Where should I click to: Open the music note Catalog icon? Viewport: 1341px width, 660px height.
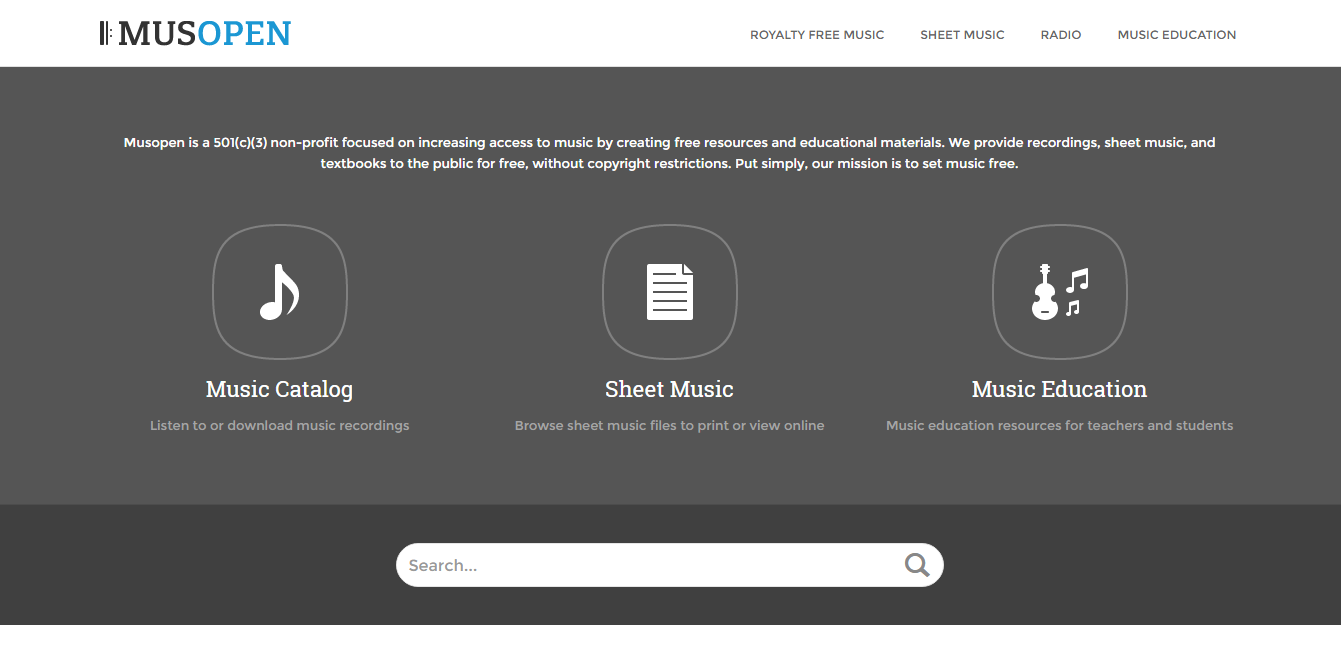tap(280, 292)
